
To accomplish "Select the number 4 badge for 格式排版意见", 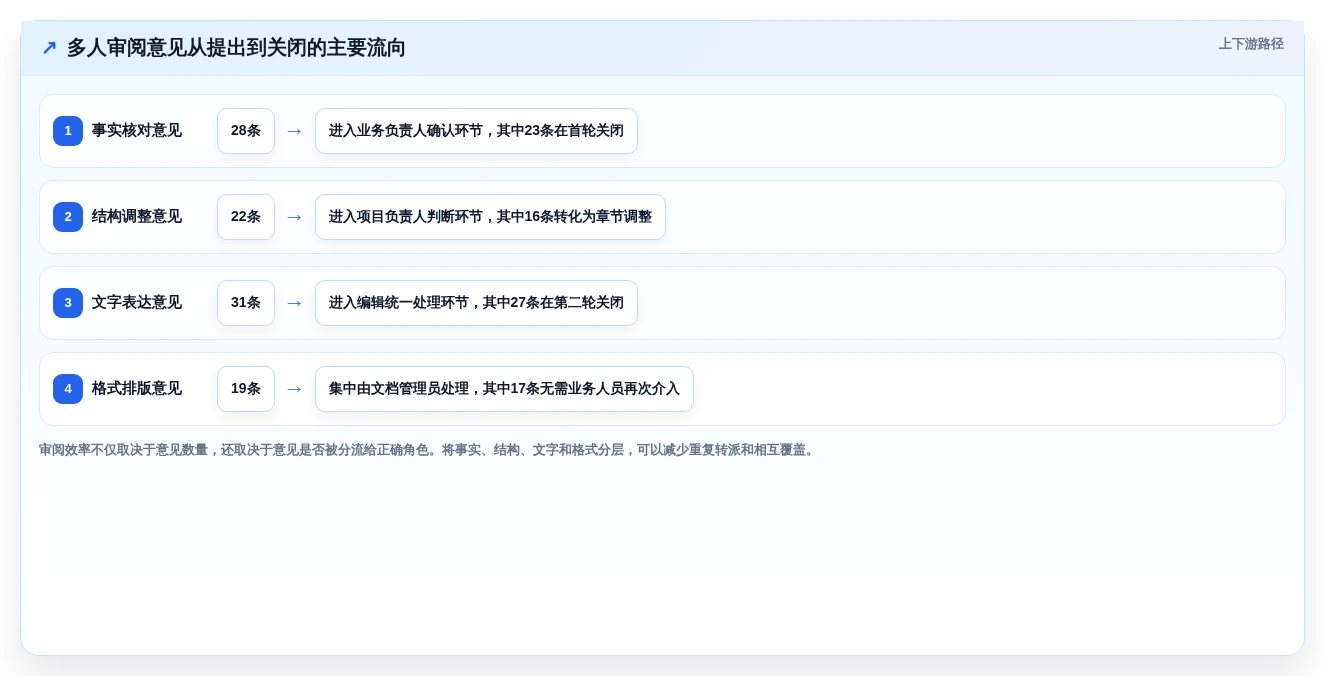I will [68, 389].
